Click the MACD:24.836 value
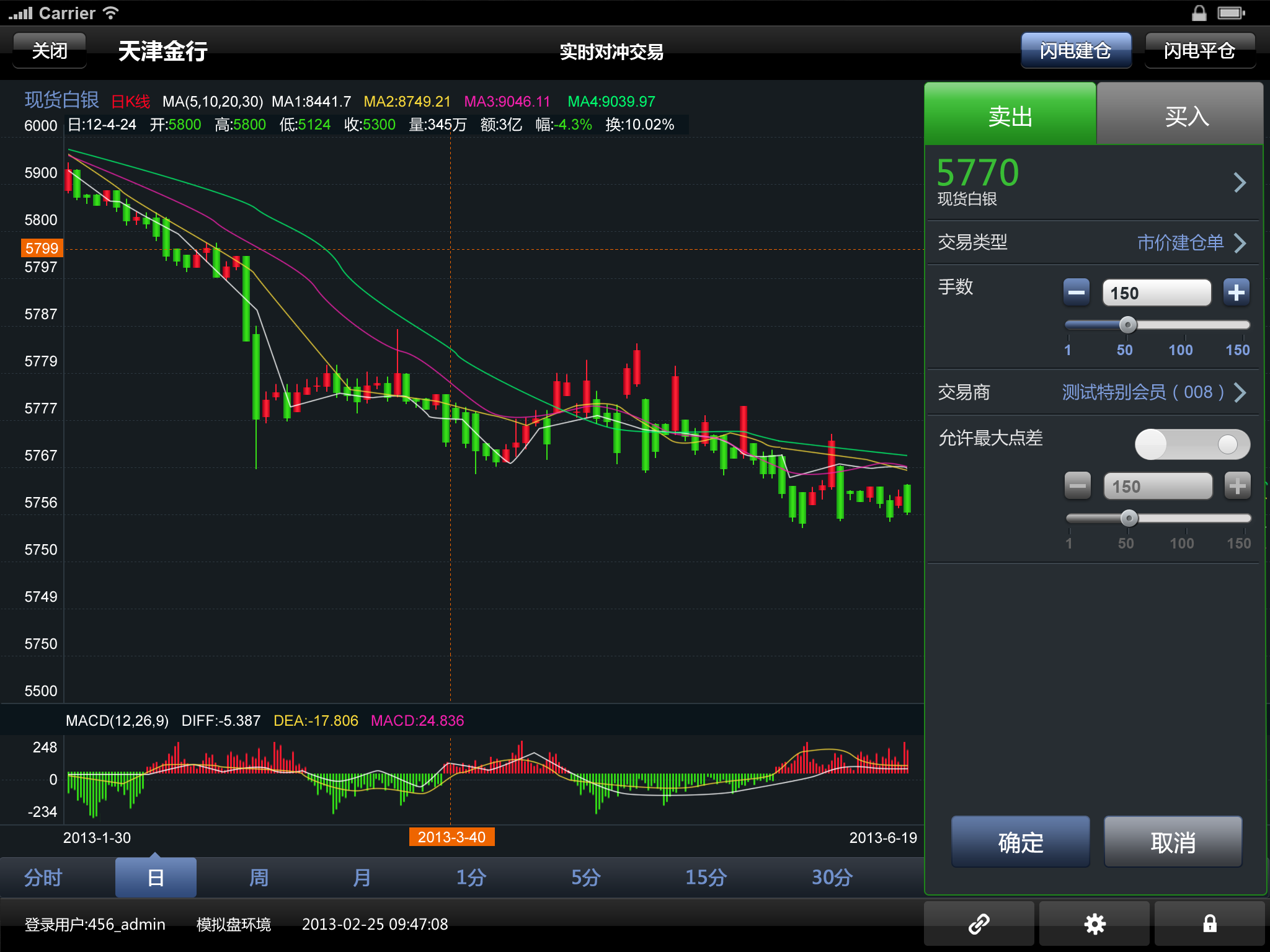Image resolution: width=1270 pixels, height=952 pixels. pyautogui.click(x=417, y=720)
